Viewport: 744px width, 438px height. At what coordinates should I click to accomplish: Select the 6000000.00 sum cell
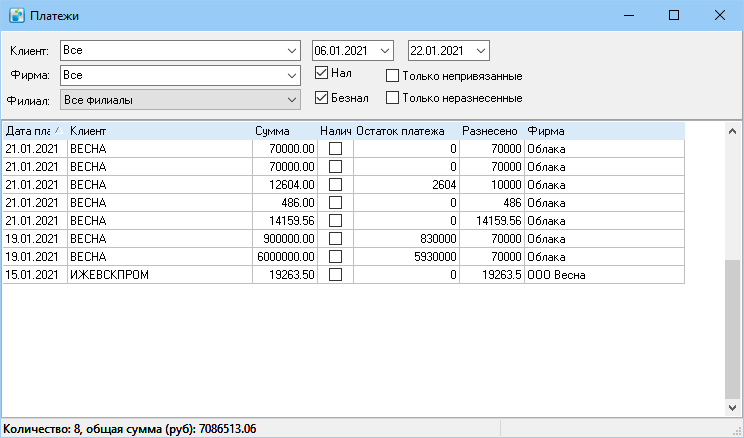(x=285, y=257)
